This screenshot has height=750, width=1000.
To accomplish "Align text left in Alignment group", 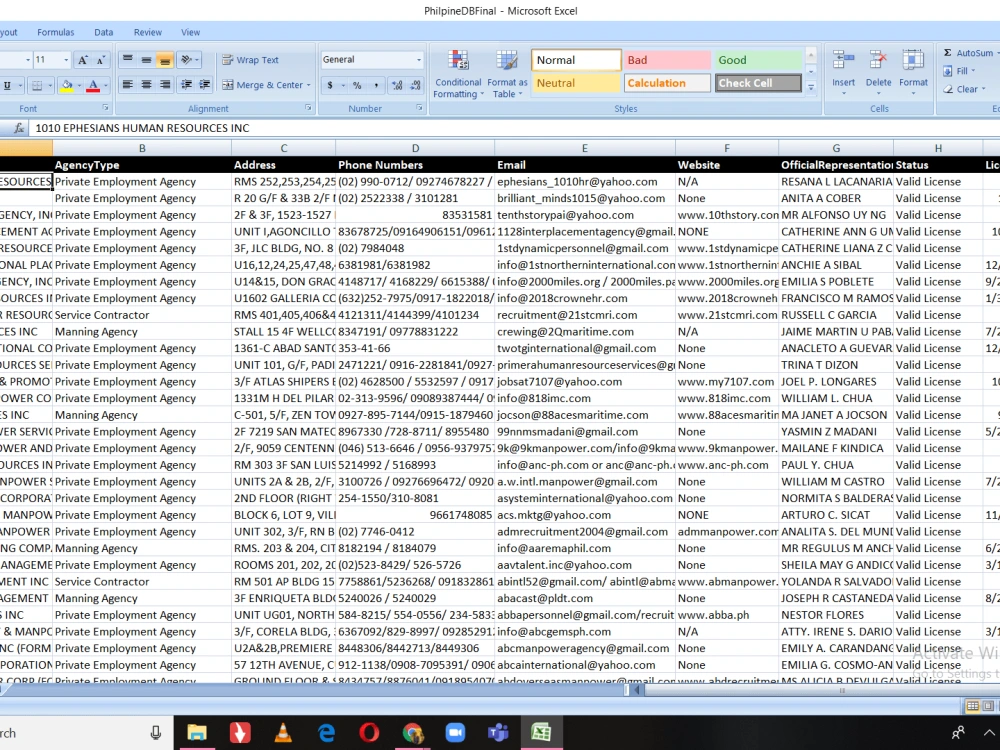I will (128, 84).
